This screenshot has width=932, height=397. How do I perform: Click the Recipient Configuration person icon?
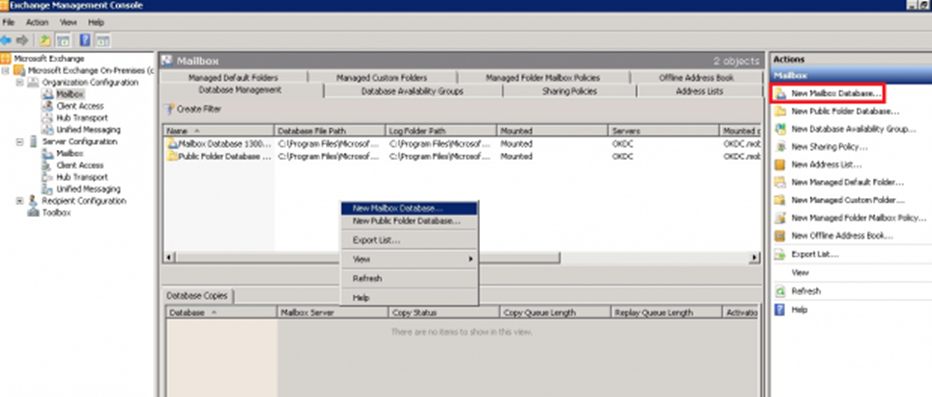33,201
